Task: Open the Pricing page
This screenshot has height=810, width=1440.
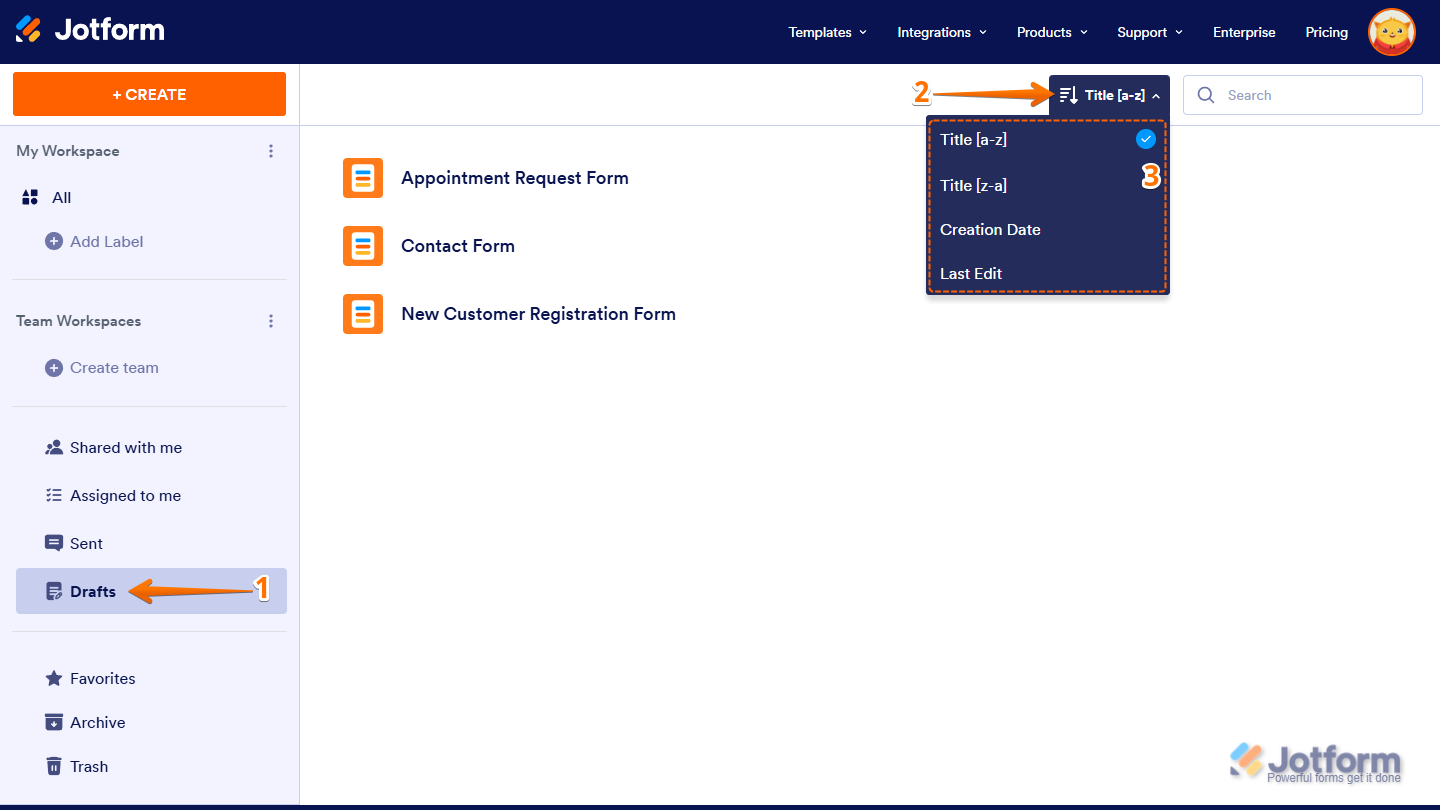Action: tap(1326, 32)
